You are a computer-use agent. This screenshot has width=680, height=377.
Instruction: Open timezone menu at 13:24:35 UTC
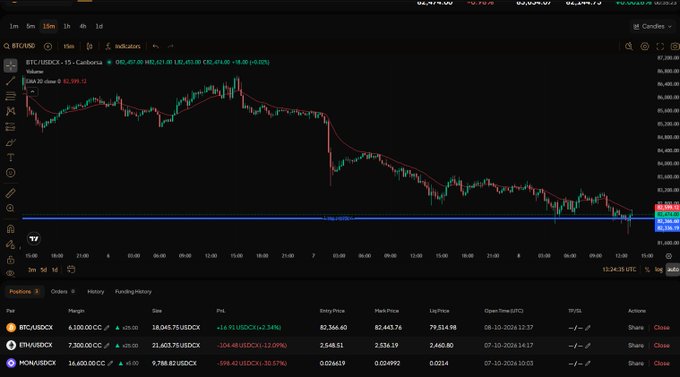click(619, 269)
